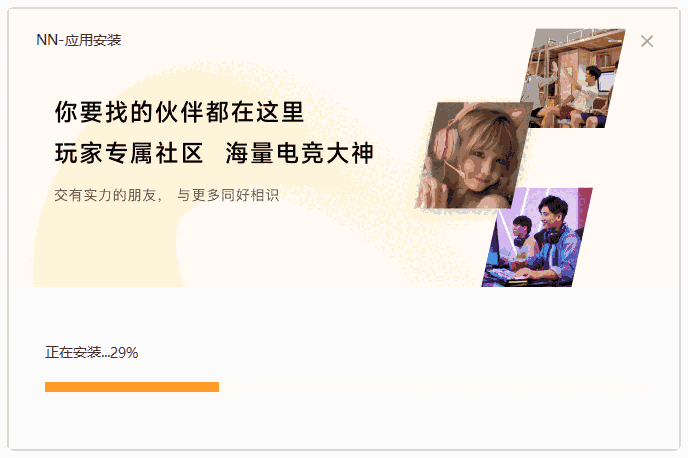Click the headline 你要找的伙伴都在这里
This screenshot has width=688, height=458.
coord(179,111)
